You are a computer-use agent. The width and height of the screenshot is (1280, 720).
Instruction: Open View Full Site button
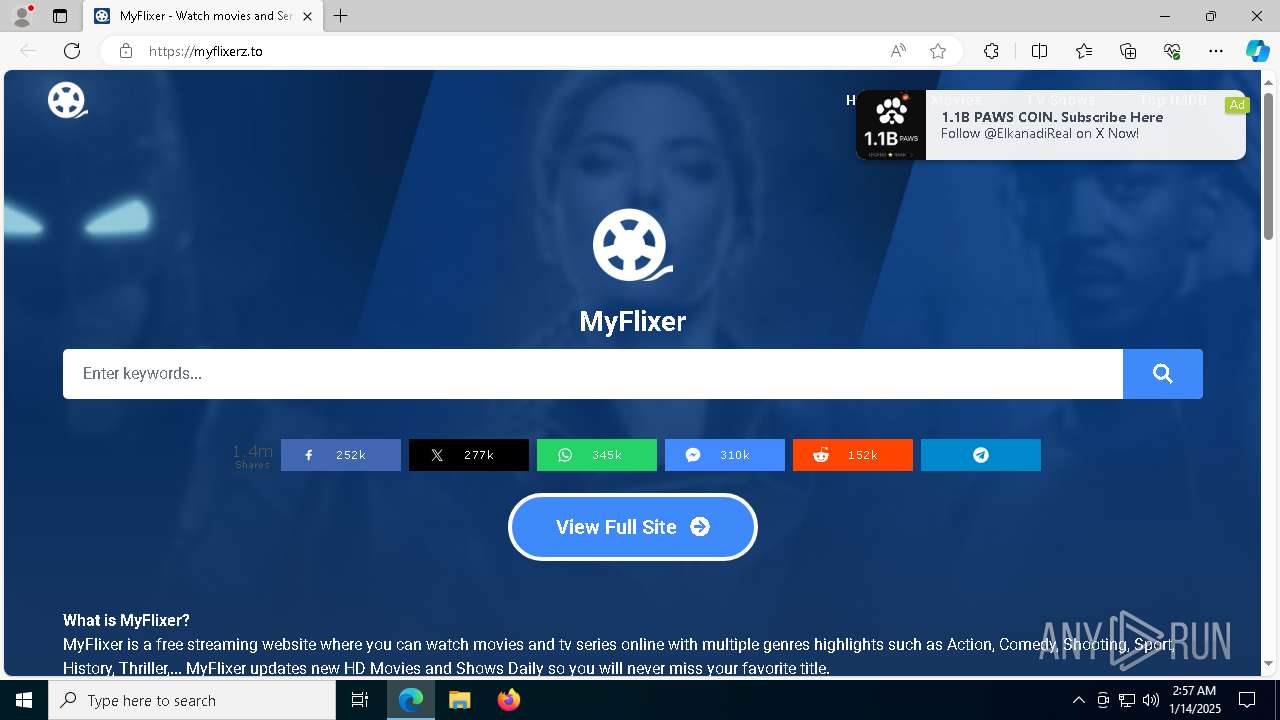tap(633, 527)
